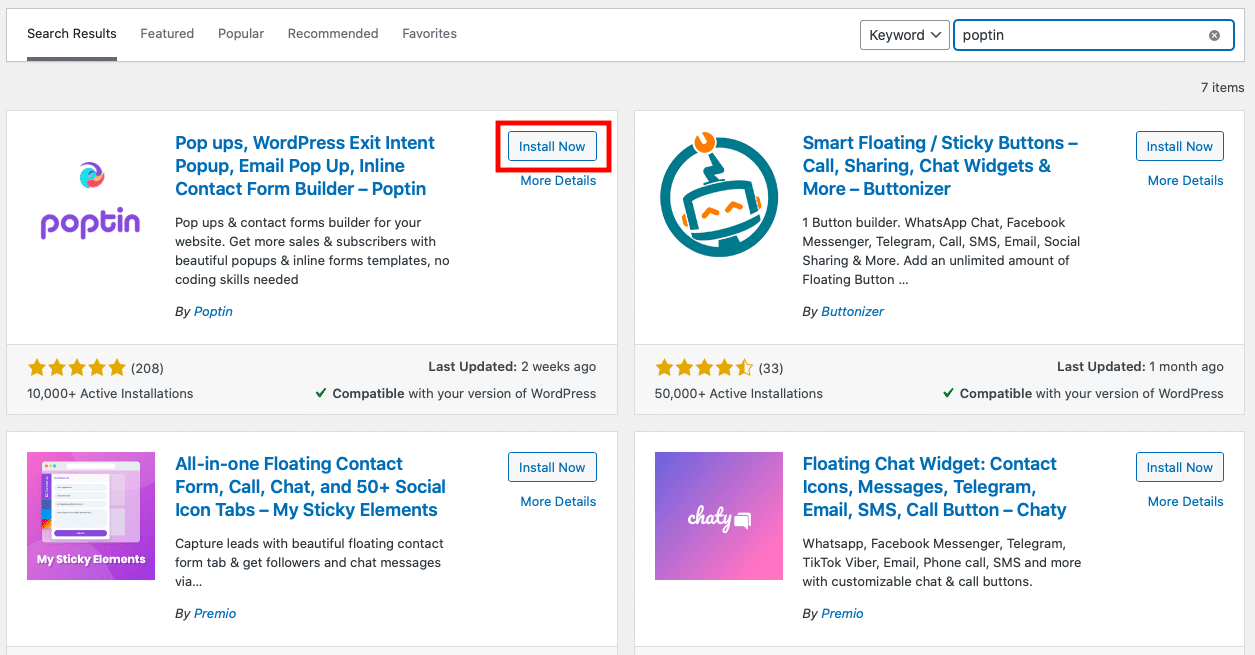The image size is (1255, 655).
Task: Click the My Sticky Elements plugin thumbnail
Action: 91,516
